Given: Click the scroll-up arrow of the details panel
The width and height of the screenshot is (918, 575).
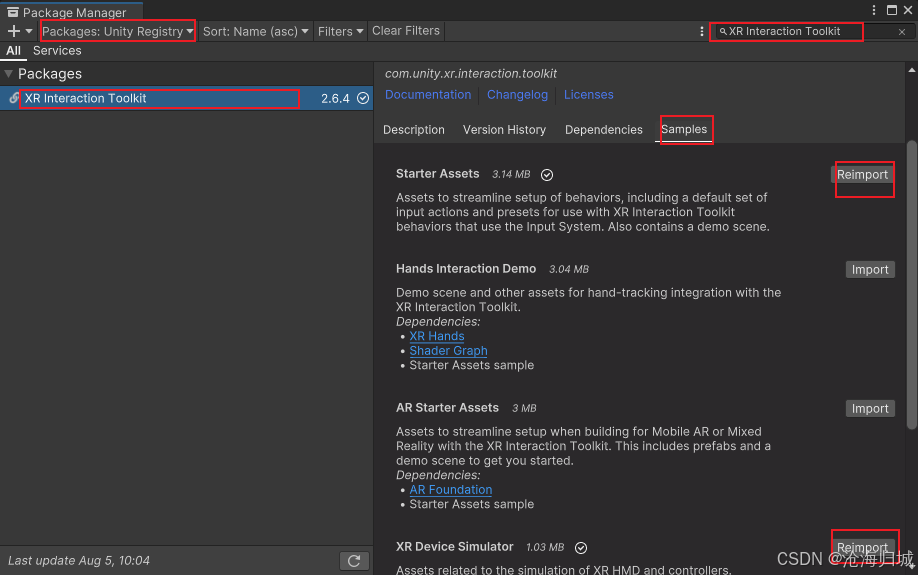Looking at the screenshot, I should point(912,71).
